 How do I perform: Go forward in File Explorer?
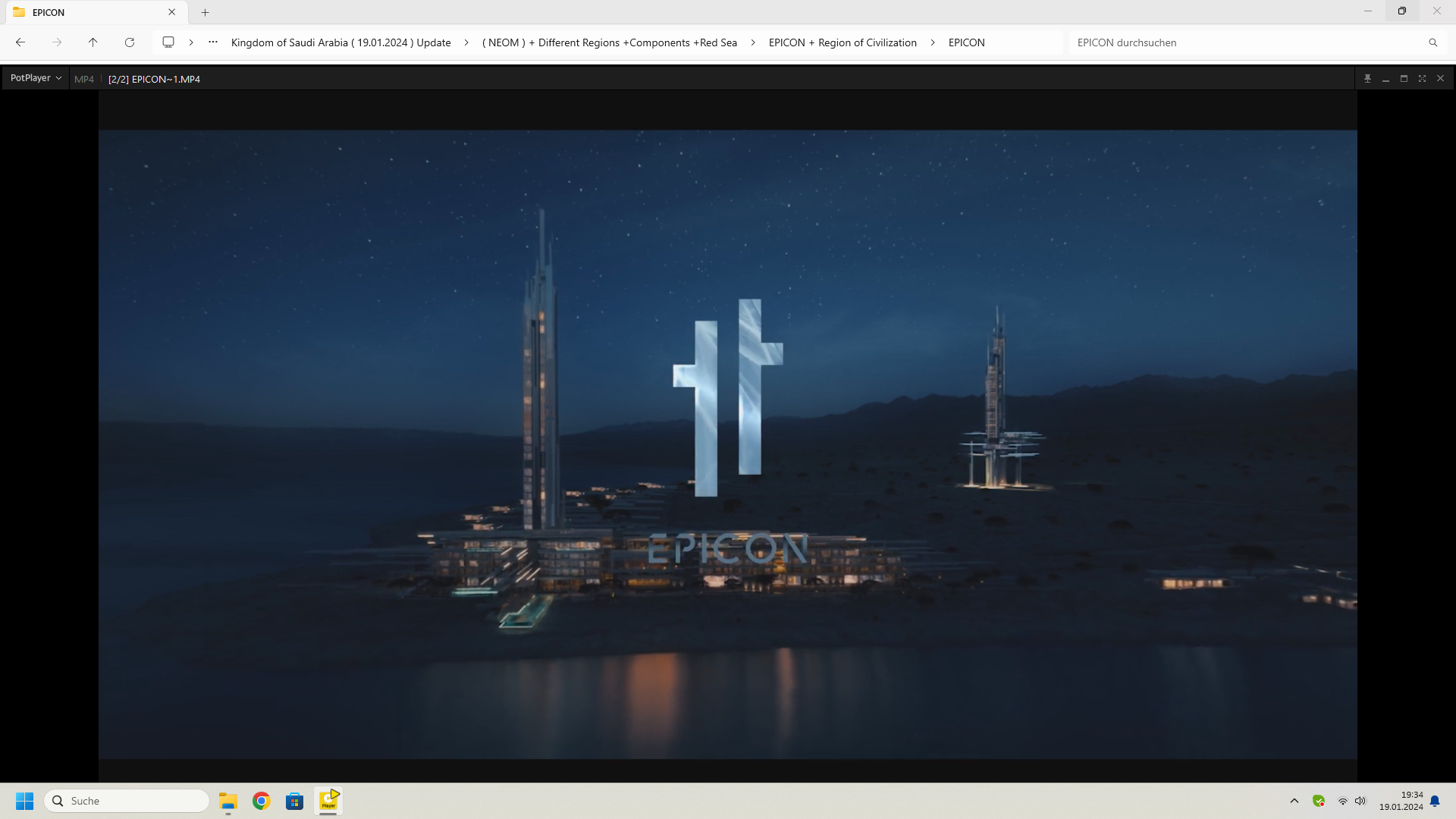coord(57,42)
